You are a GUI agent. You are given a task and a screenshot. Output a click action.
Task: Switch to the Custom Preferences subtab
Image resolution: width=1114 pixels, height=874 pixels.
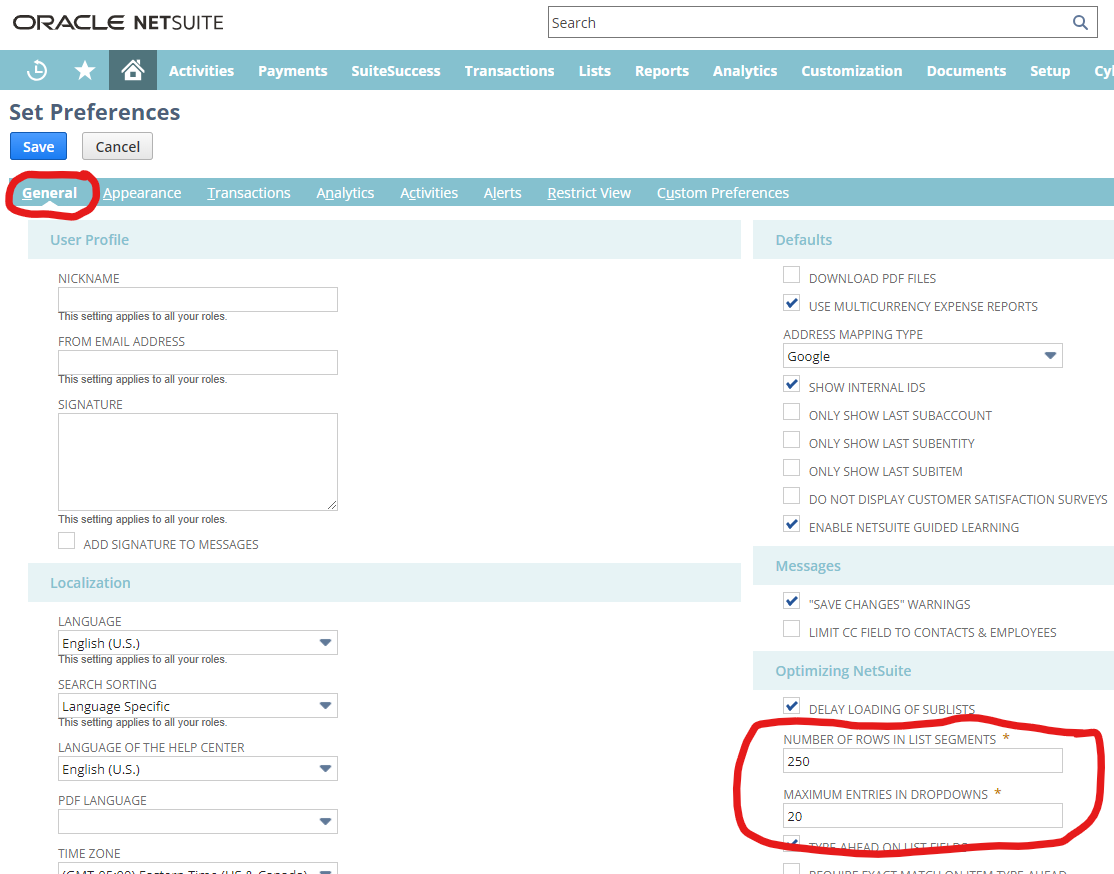723,193
